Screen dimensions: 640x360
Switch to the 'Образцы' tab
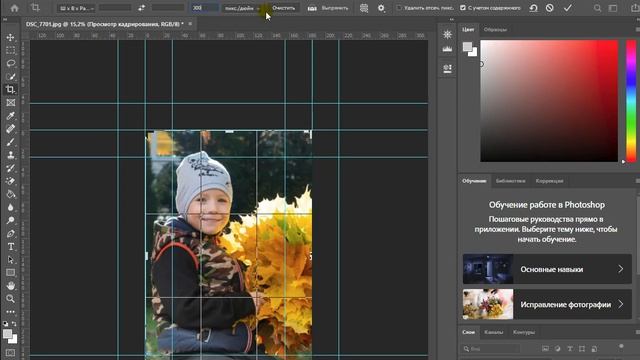pos(495,29)
